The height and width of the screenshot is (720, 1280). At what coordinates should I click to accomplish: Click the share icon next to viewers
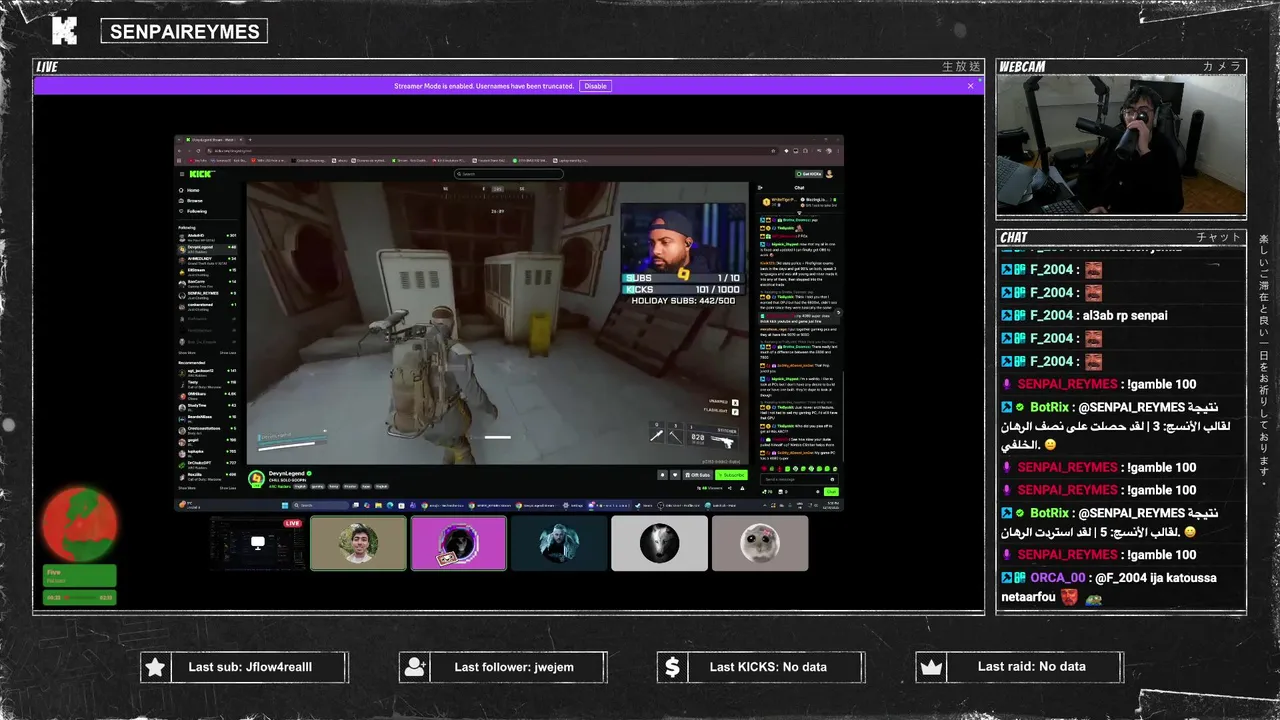[730, 488]
